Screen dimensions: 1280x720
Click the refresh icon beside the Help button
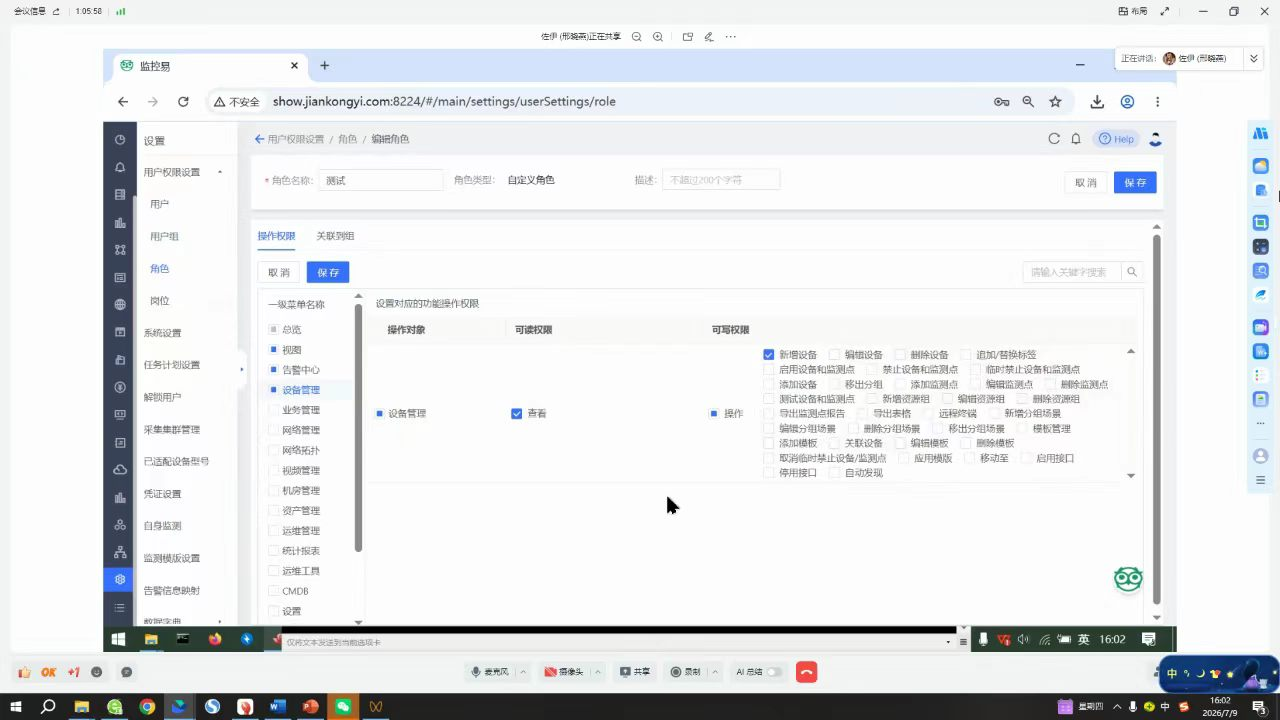coord(1054,139)
